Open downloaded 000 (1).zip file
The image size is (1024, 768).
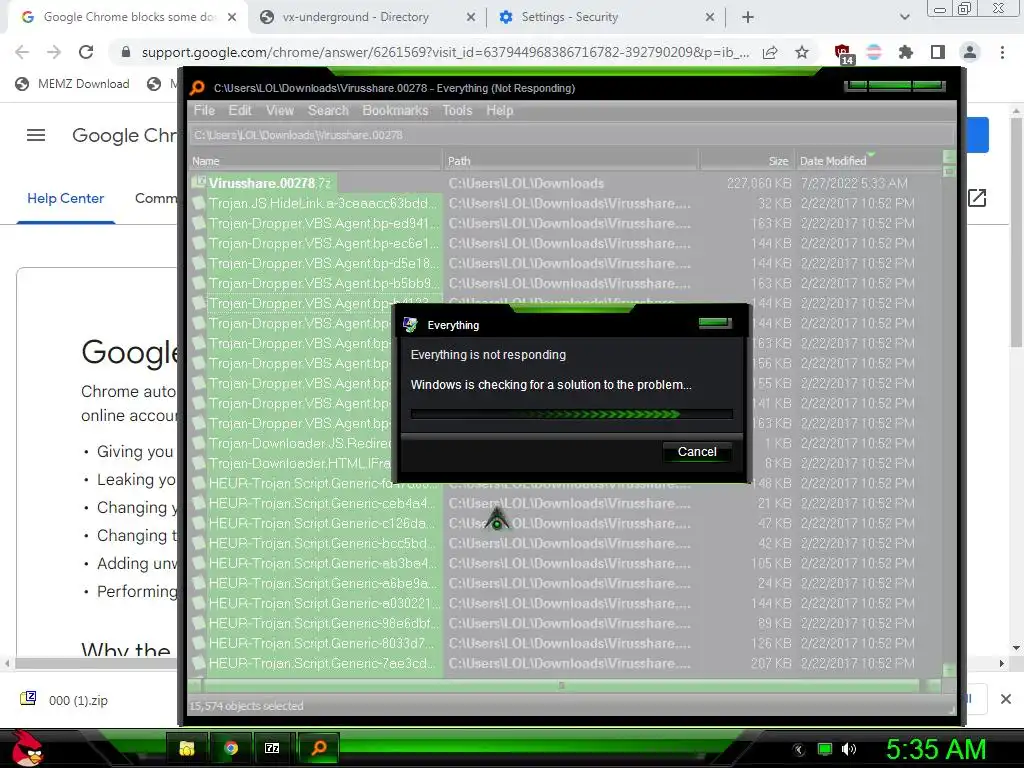(64, 700)
